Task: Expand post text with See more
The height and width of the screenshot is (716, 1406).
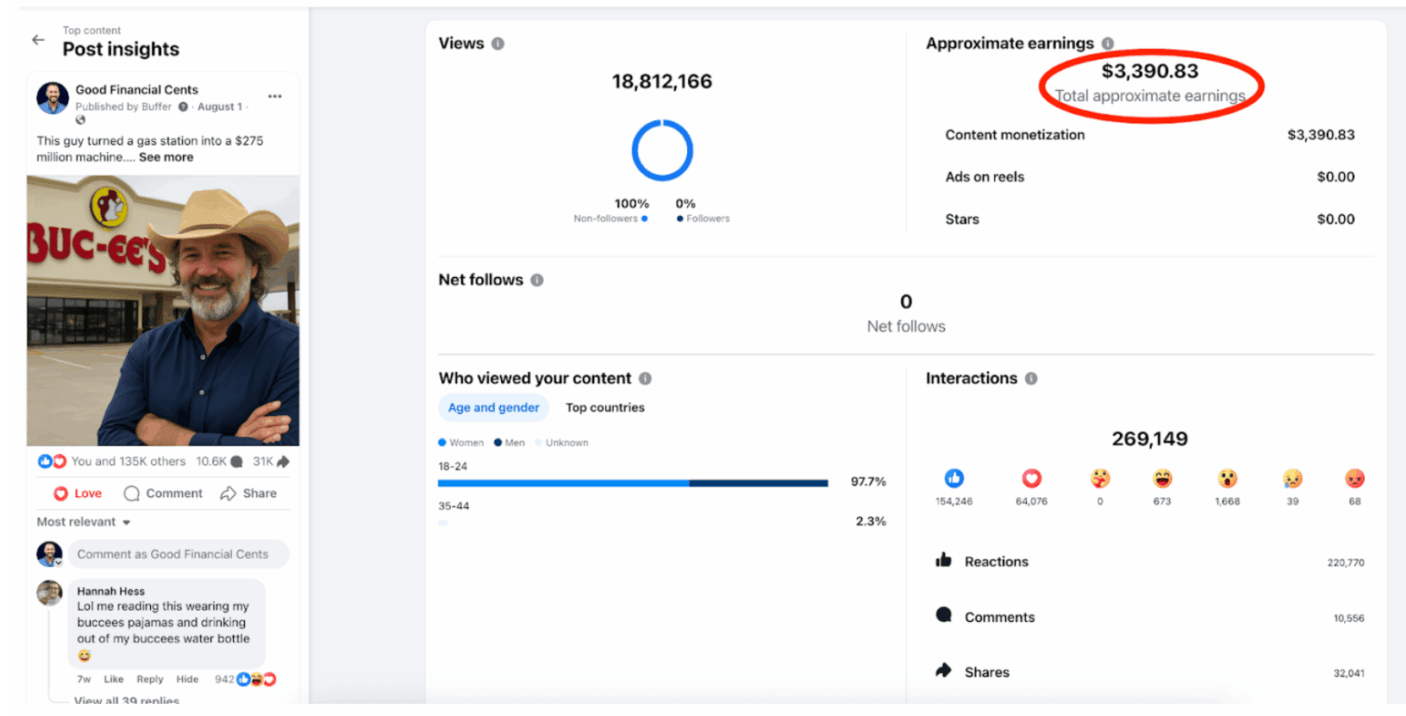Action: [166, 157]
